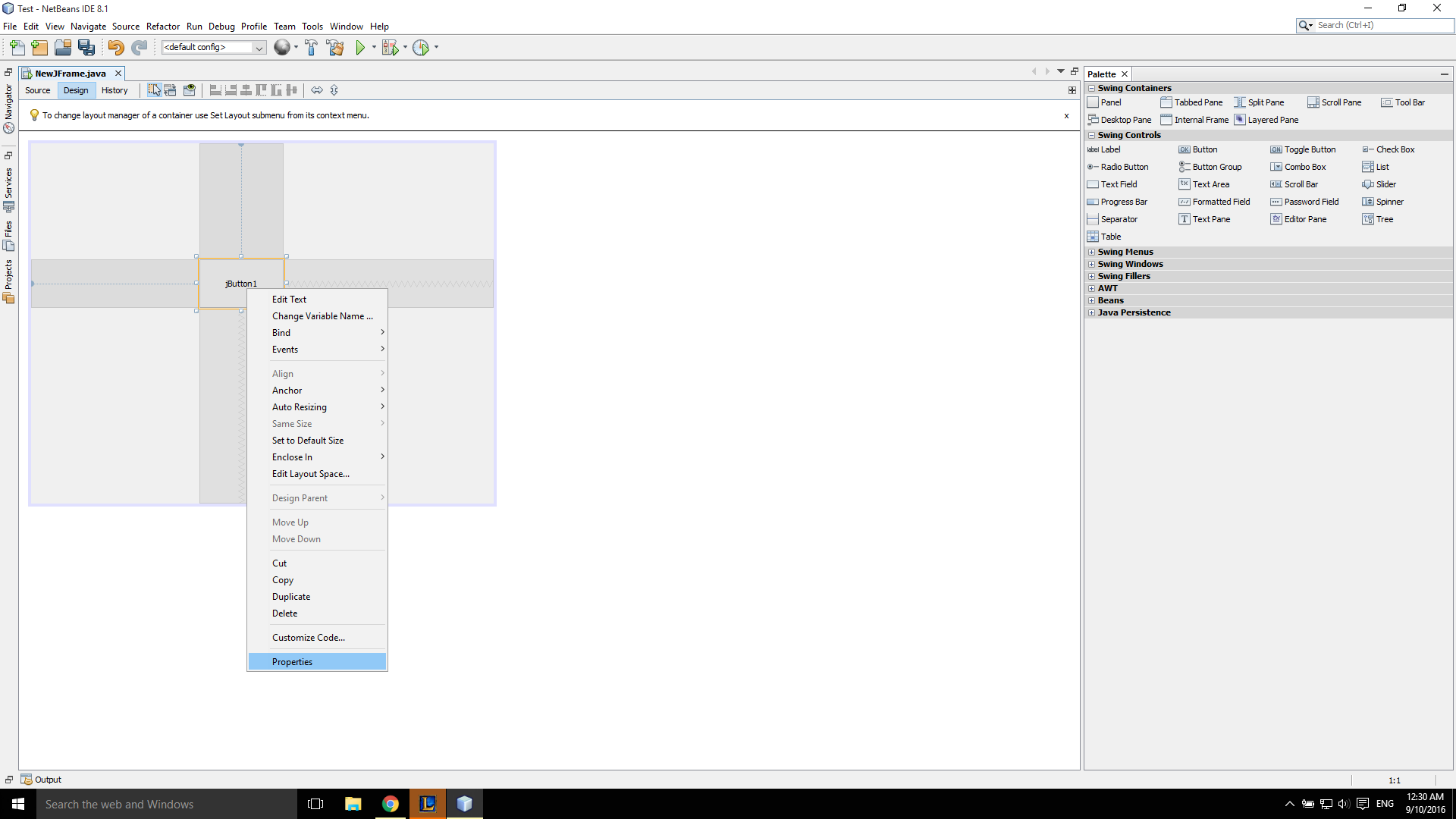Viewport: 1456px width, 819px height.
Task: Click the Undo arrow icon
Action: pyautogui.click(x=115, y=48)
